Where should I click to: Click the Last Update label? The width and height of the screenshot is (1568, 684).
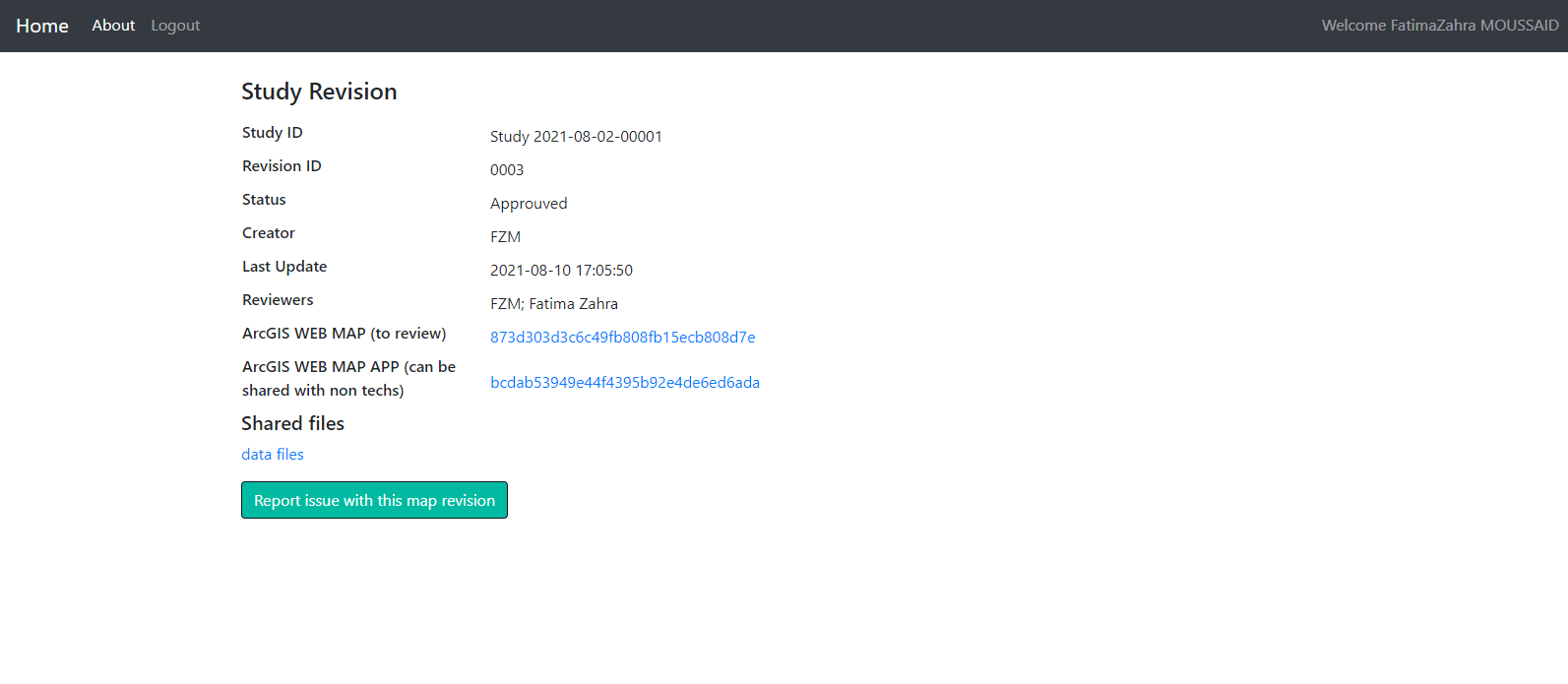pyautogui.click(x=284, y=266)
